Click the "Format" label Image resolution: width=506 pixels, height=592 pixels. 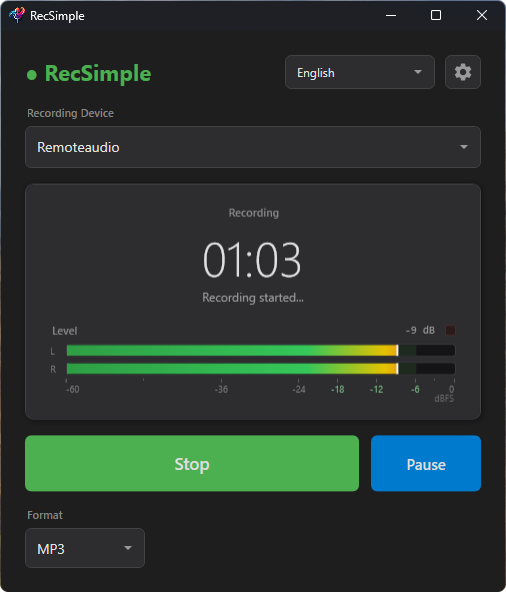[45, 515]
